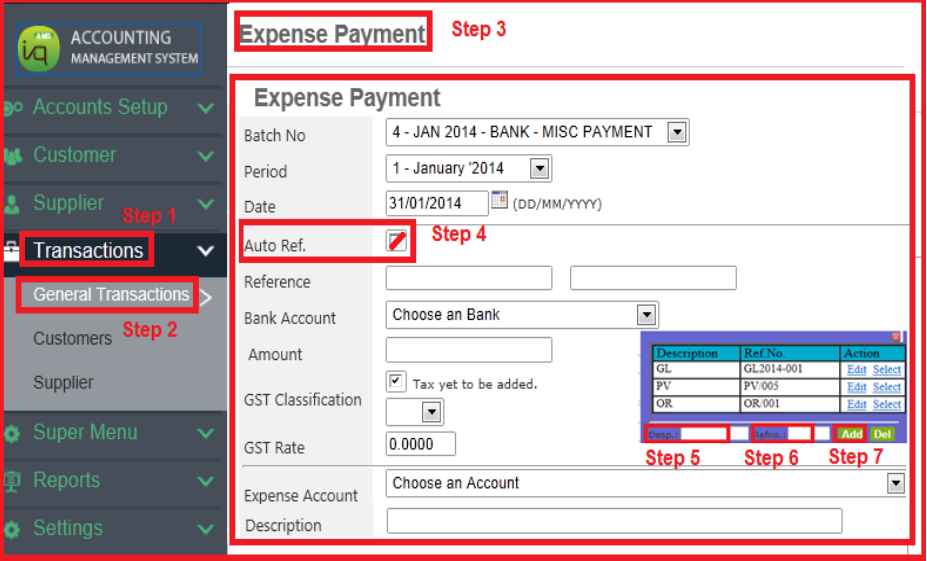
Task: Click the Supplier menu person icon
Action: point(13,204)
